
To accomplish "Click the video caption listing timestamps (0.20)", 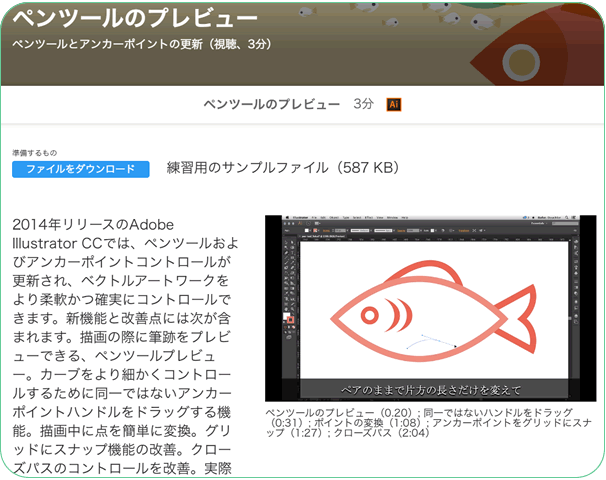I will 428,423.
